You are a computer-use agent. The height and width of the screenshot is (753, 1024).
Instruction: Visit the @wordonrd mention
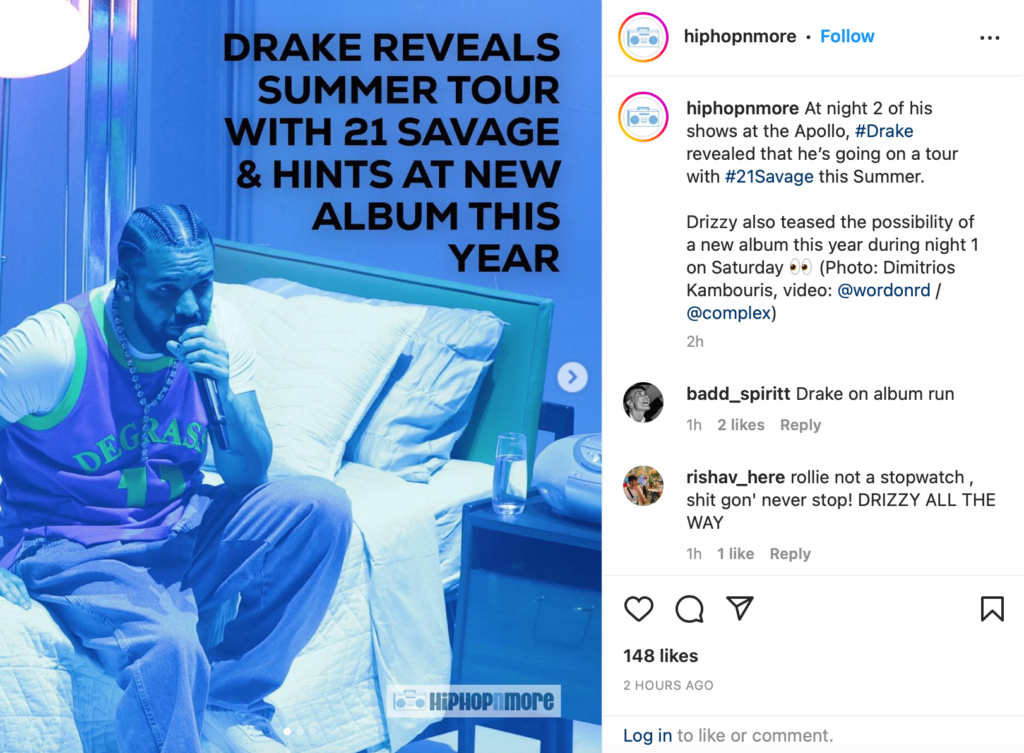pos(883,291)
